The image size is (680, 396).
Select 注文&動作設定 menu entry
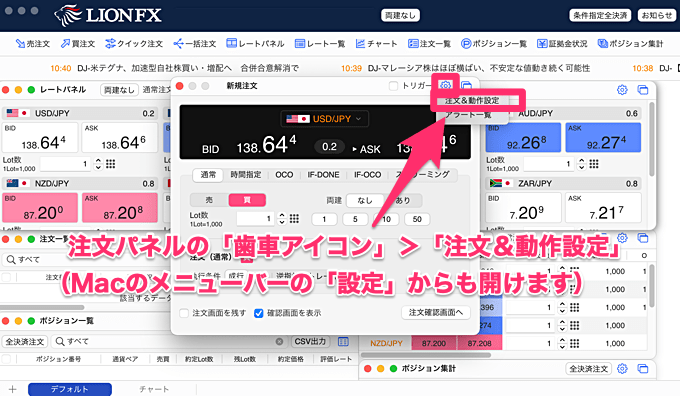pyautogui.click(x=472, y=101)
